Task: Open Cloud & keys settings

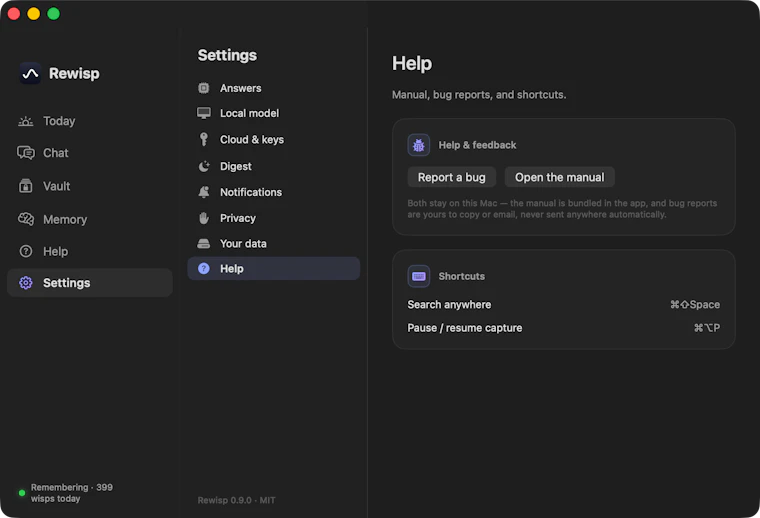Action: [273, 139]
